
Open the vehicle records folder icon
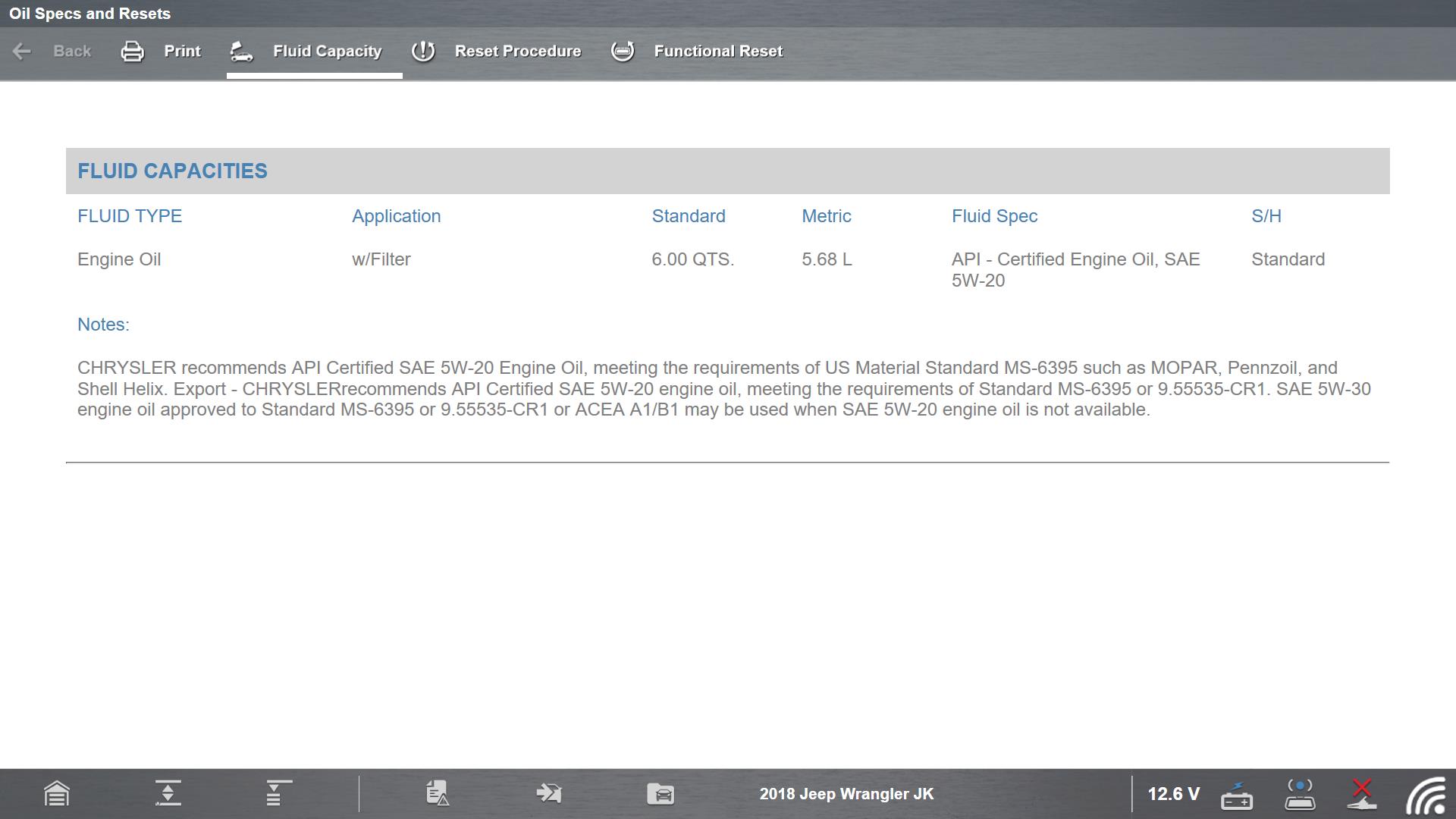coord(661,794)
